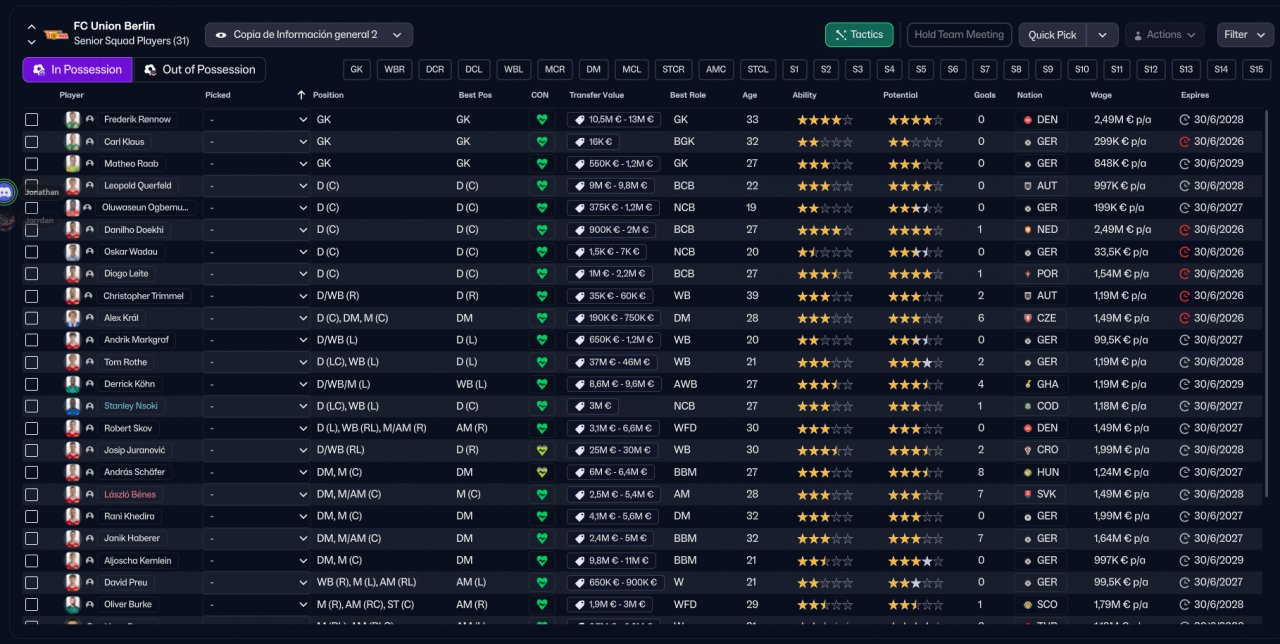Check the box next to Rani Khedira

click(x=32, y=516)
